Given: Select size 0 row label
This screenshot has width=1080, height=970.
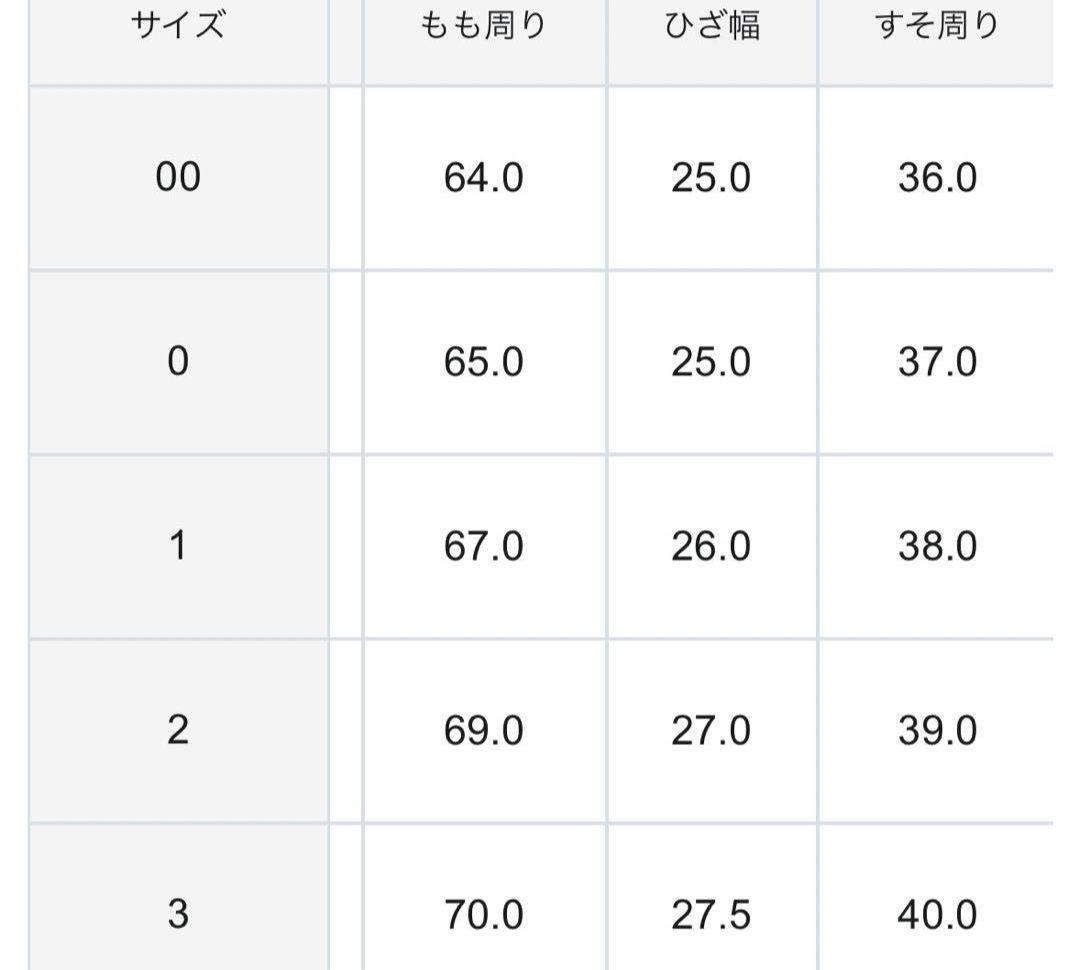Looking at the screenshot, I should click(x=178, y=362).
